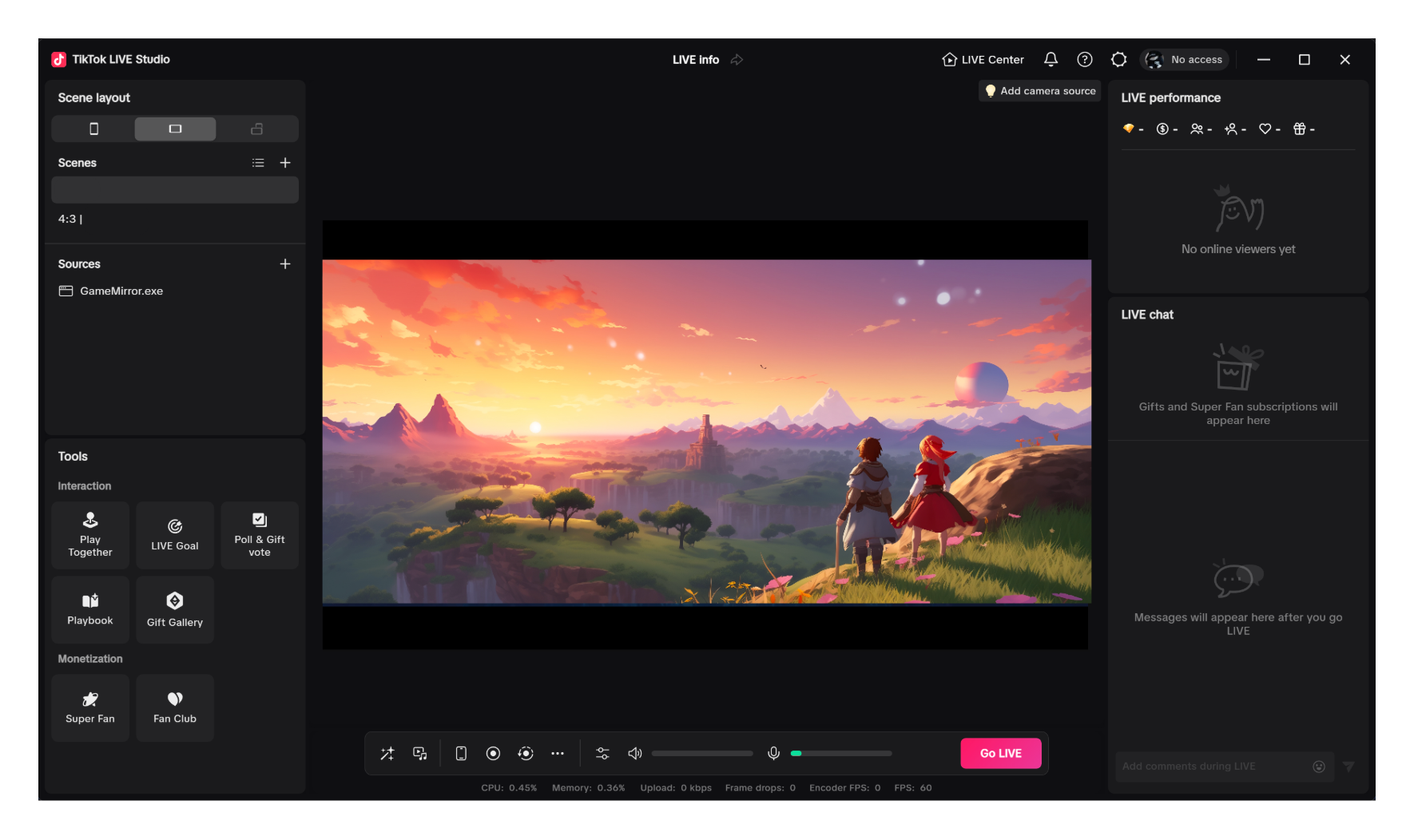The image size is (1414, 840).
Task: Open the magic wand effects tool
Action: click(387, 754)
